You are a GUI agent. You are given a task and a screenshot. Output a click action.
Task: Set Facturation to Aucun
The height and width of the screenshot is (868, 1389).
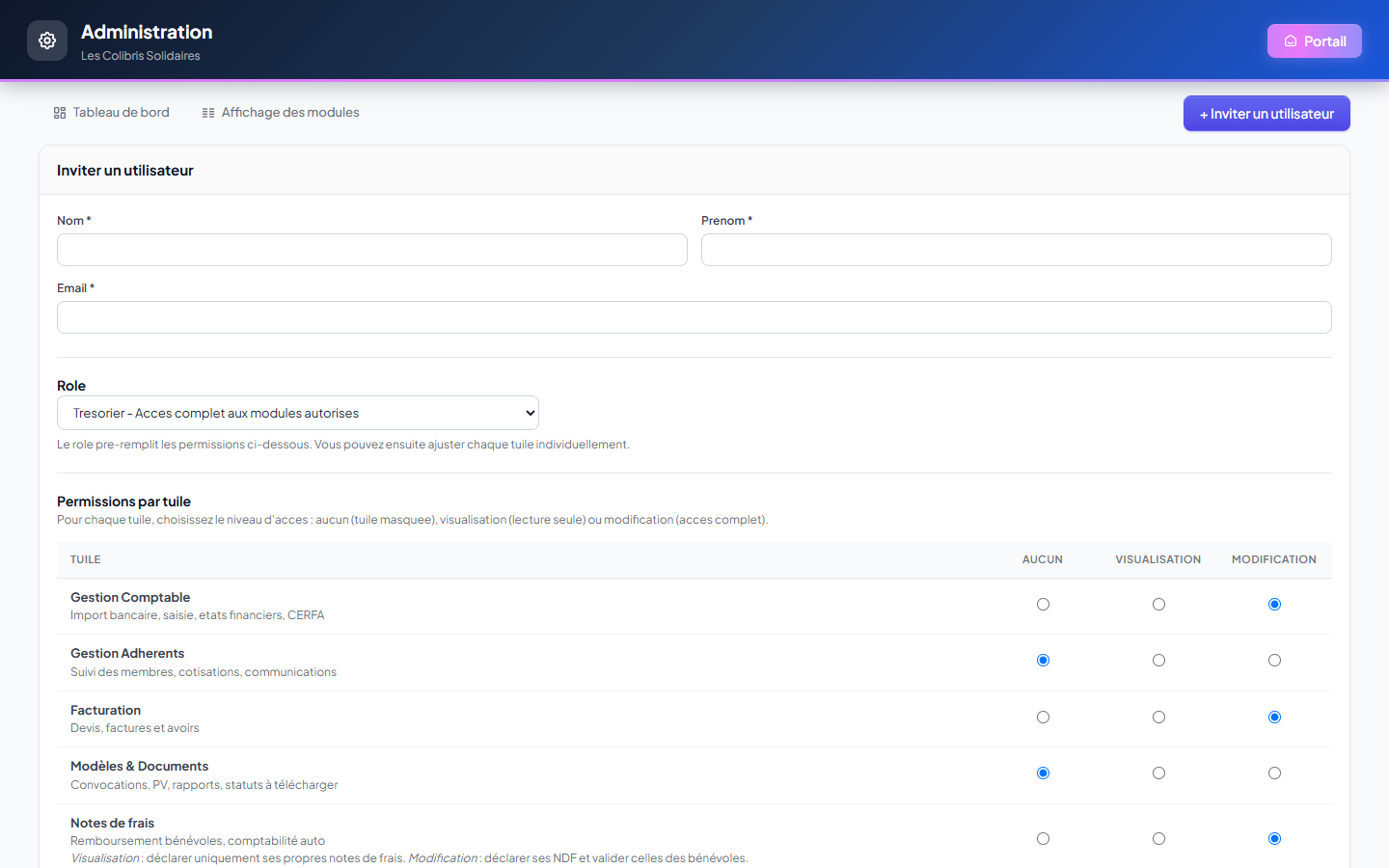coord(1043,718)
